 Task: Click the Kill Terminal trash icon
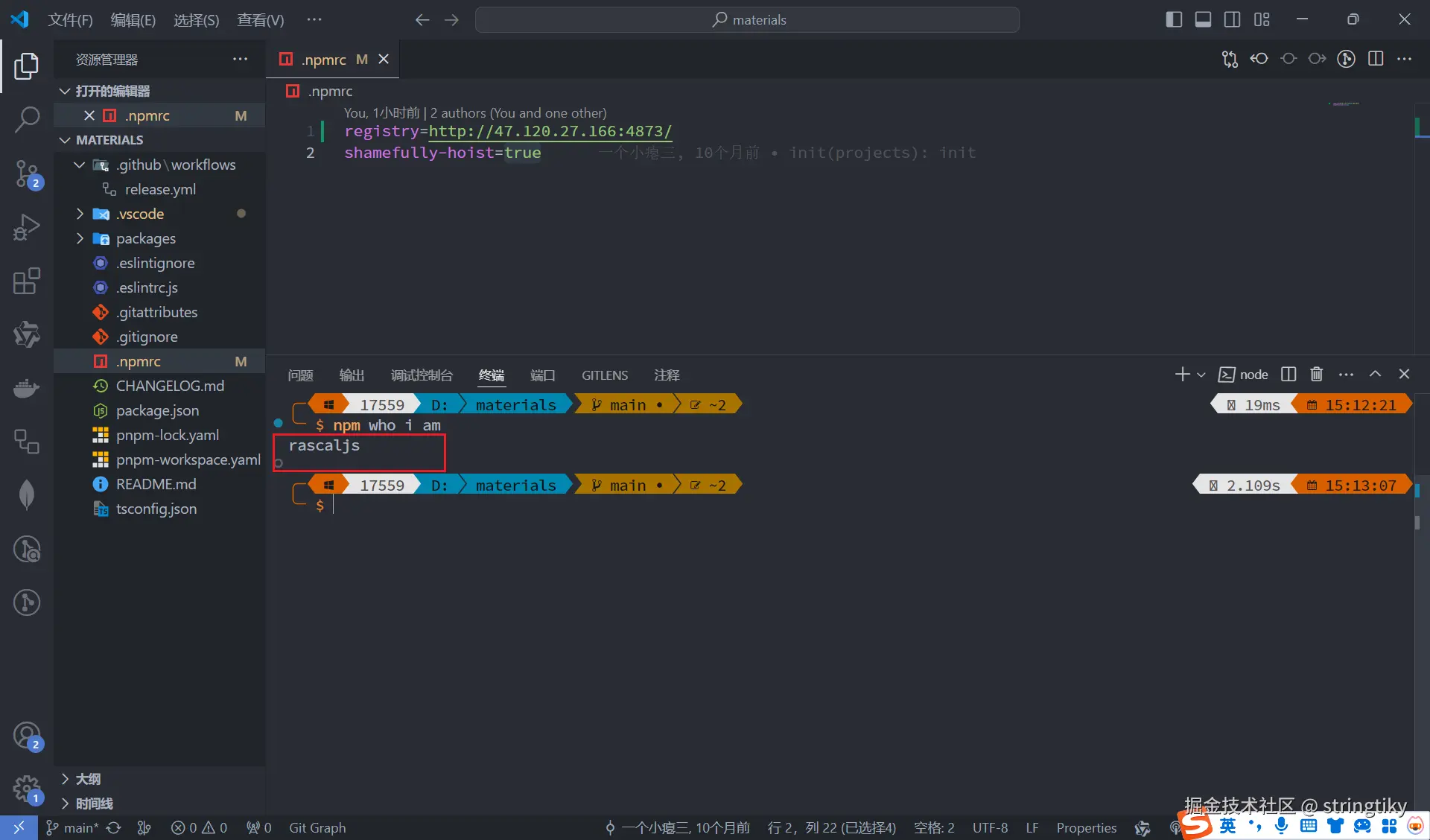click(x=1317, y=375)
